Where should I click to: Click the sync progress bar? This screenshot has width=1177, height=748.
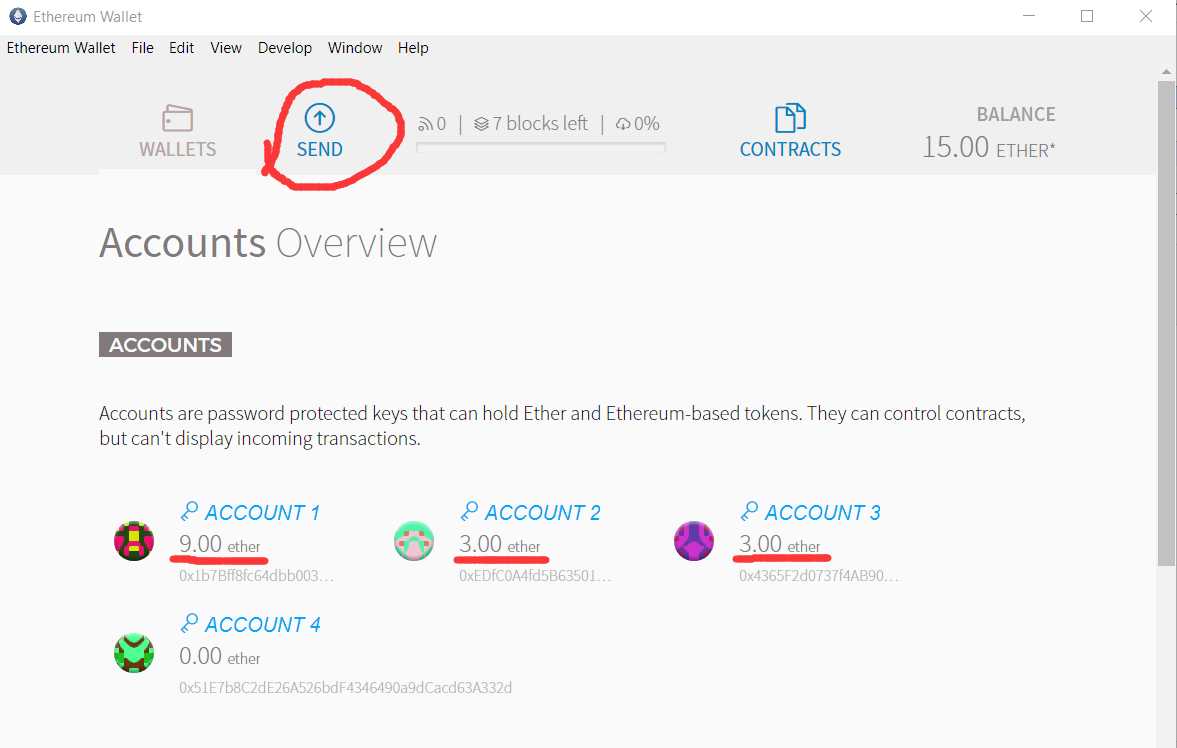click(540, 148)
